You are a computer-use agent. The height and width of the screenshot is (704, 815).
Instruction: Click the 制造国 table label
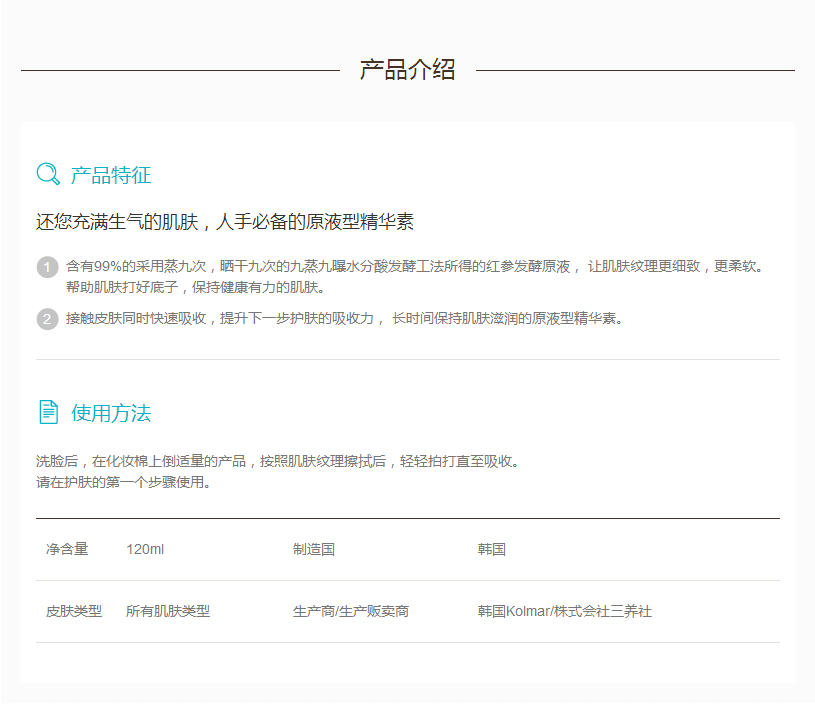[x=313, y=549]
